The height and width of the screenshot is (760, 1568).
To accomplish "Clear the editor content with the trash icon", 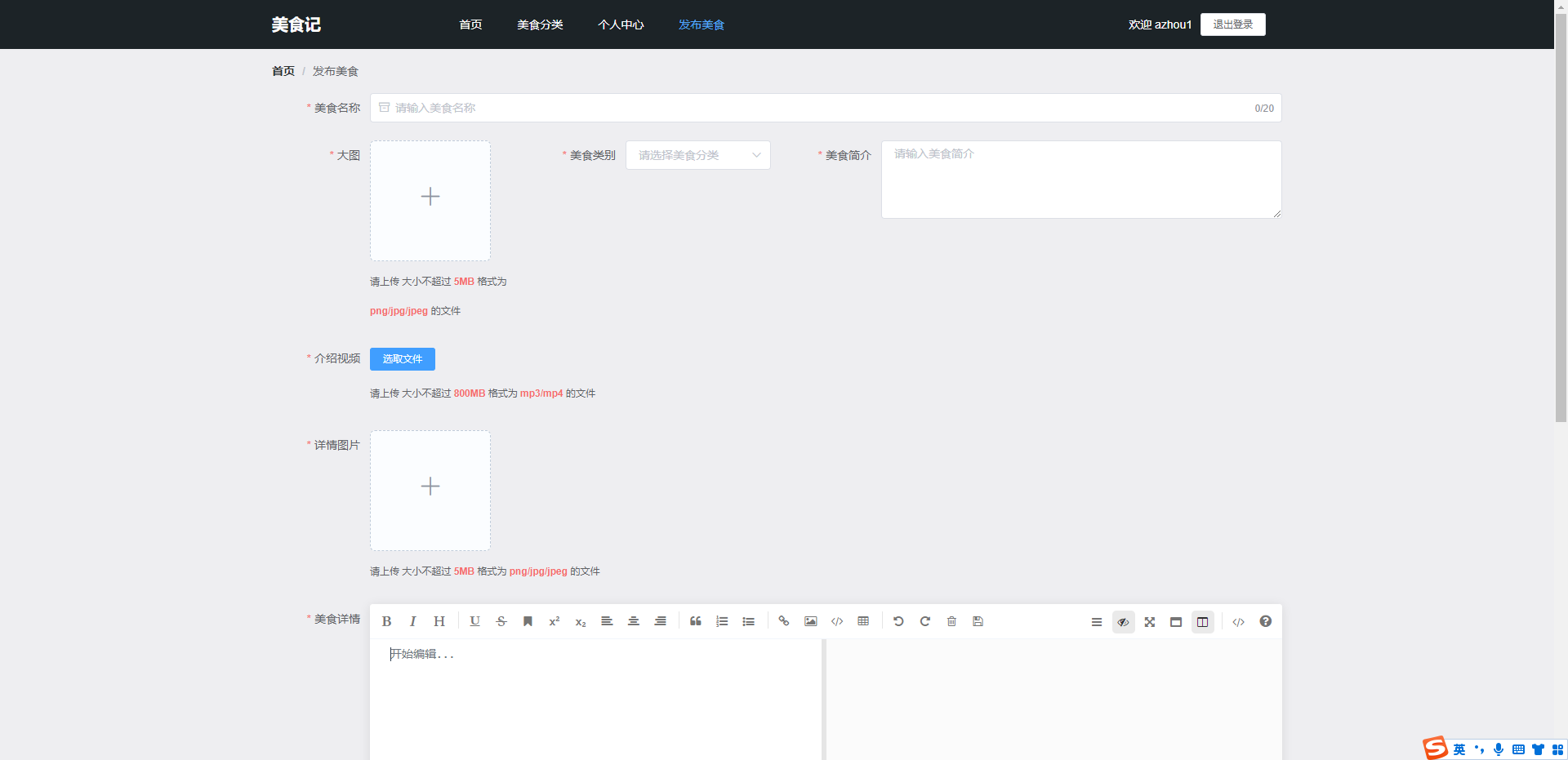I will pos(951,621).
